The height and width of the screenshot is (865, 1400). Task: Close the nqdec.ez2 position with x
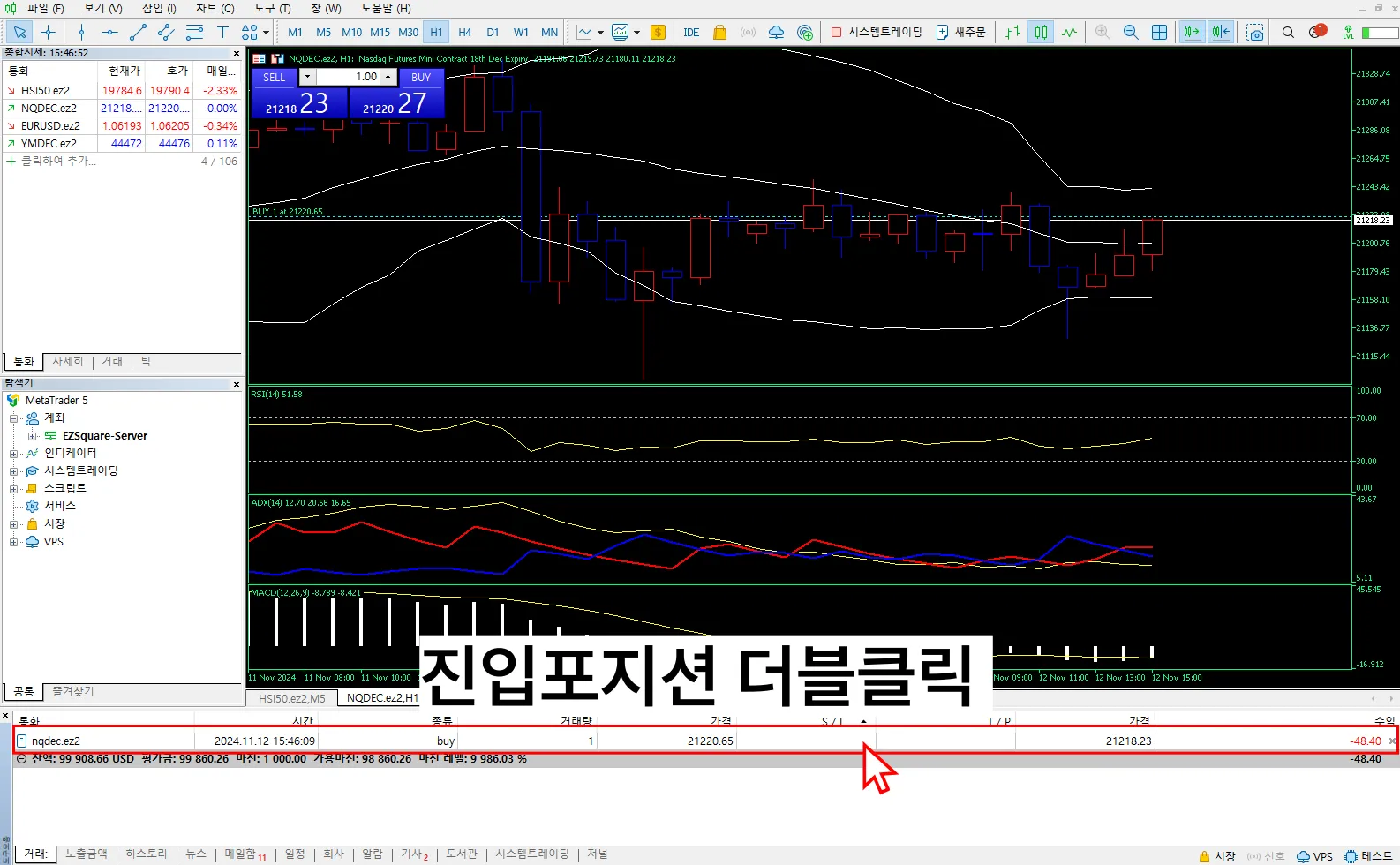point(1392,741)
